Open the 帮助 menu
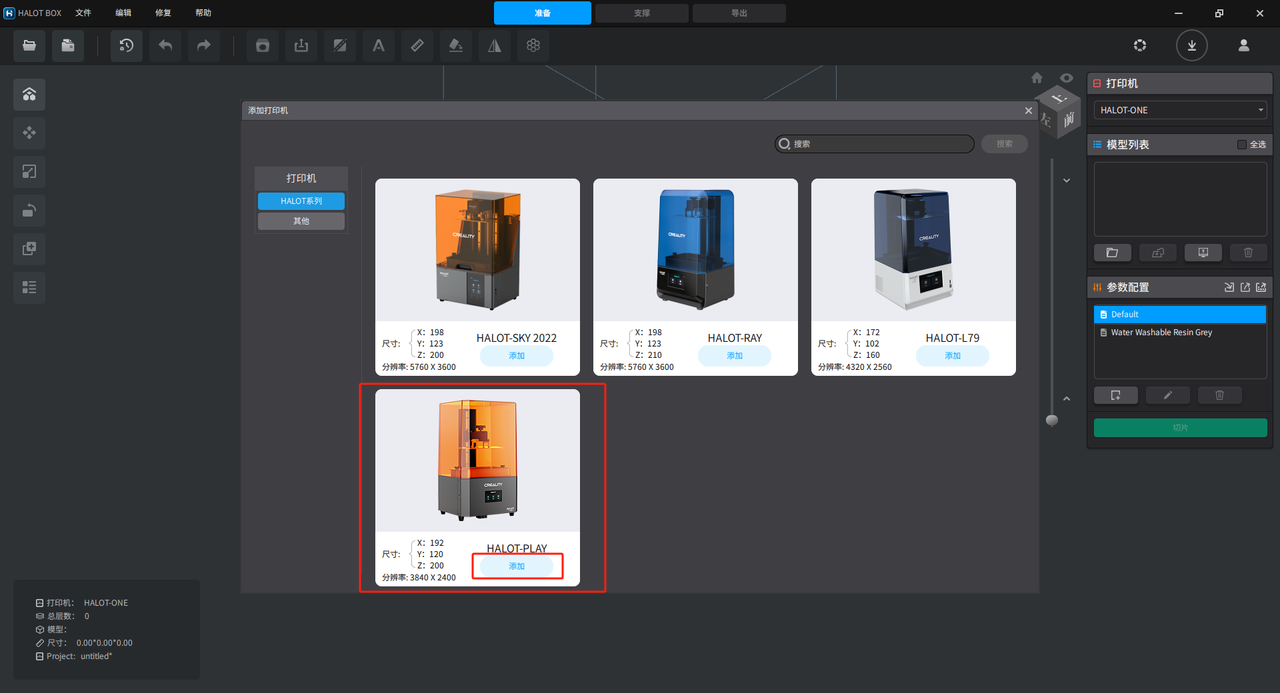The image size is (1280, 693). [x=203, y=13]
